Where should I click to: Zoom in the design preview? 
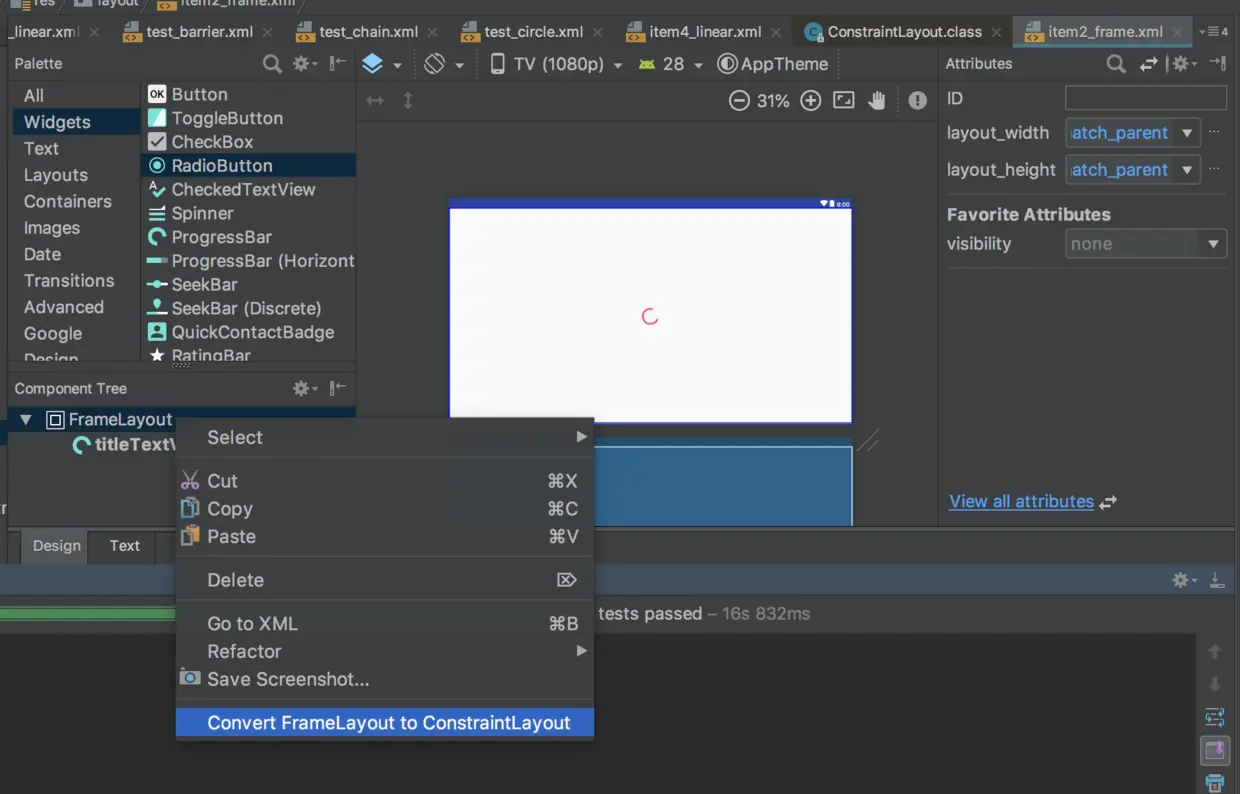tap(811, 101)
